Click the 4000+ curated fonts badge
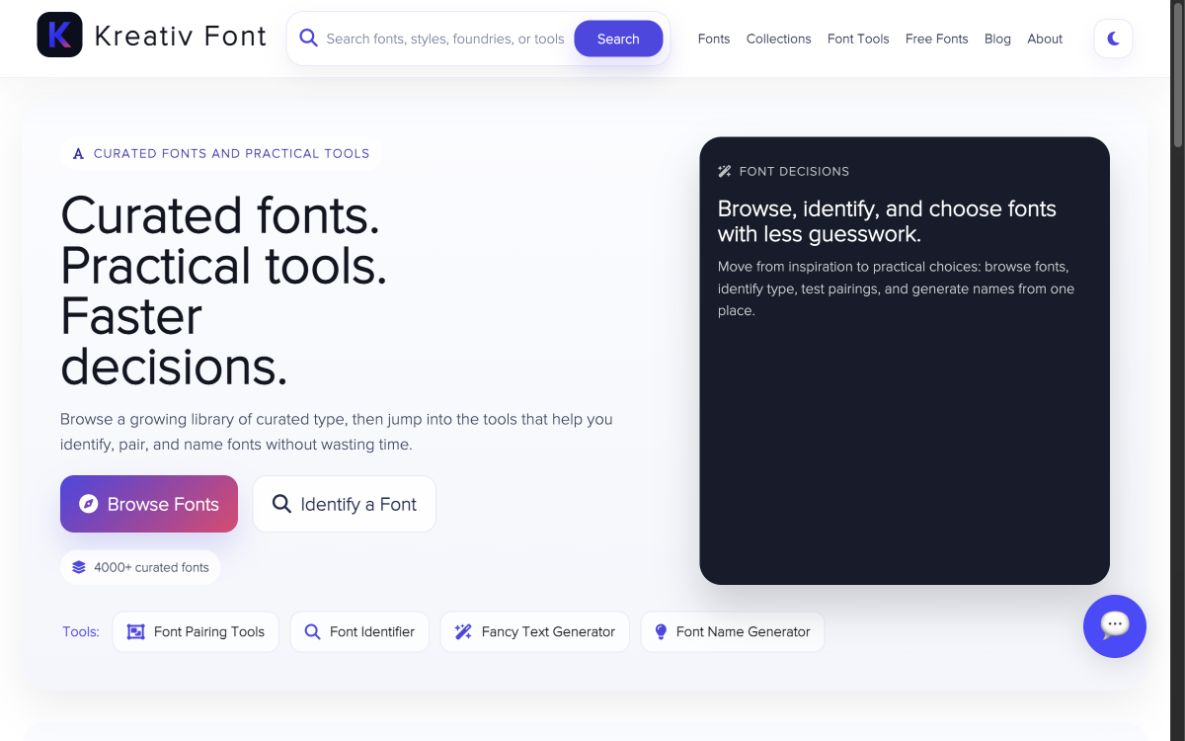The width and height of the screenshot is (1185, 741). point(140,567)
